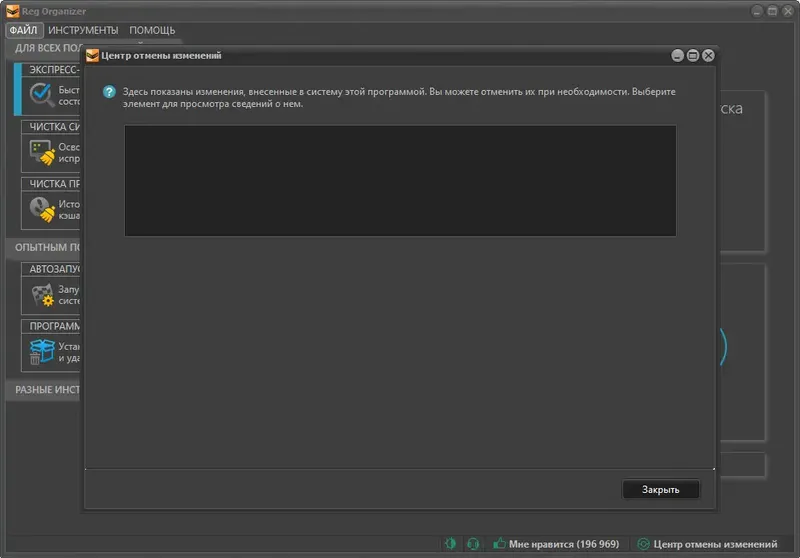Viewport: 800px width, 558px height.
Task: Click Мне нравится (196 969) link
Action: (564, 544)
